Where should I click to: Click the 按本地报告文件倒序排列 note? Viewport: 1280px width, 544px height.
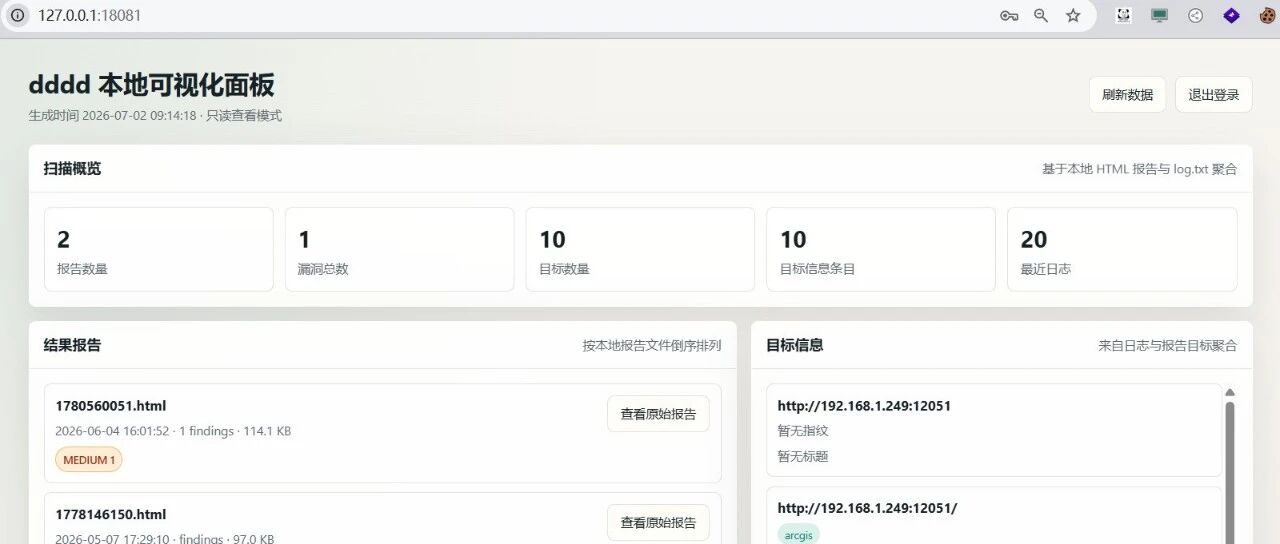tap(652, 346)
